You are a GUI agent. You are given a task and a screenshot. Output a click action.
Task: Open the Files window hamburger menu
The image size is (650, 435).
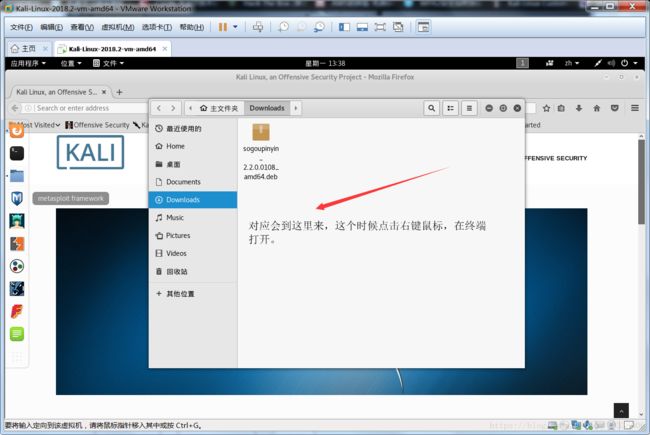click(469, 108)
